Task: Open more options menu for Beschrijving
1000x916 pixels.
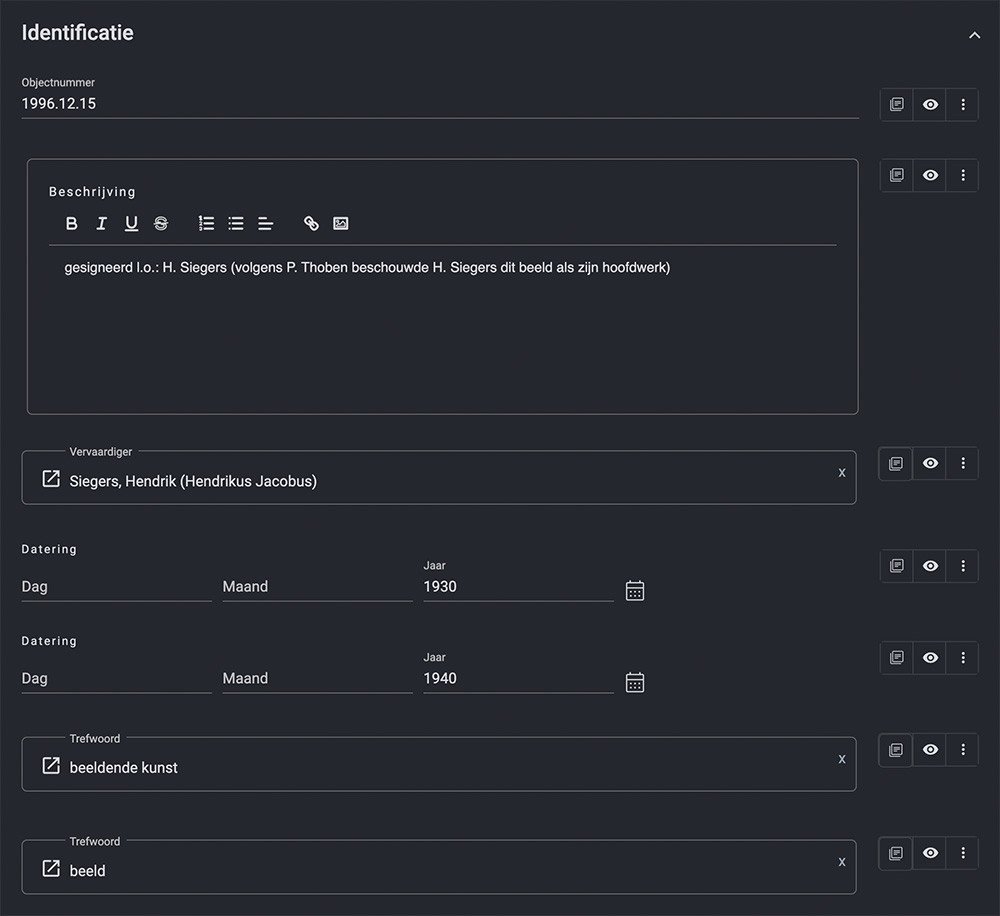Action: tap(963, 175)
